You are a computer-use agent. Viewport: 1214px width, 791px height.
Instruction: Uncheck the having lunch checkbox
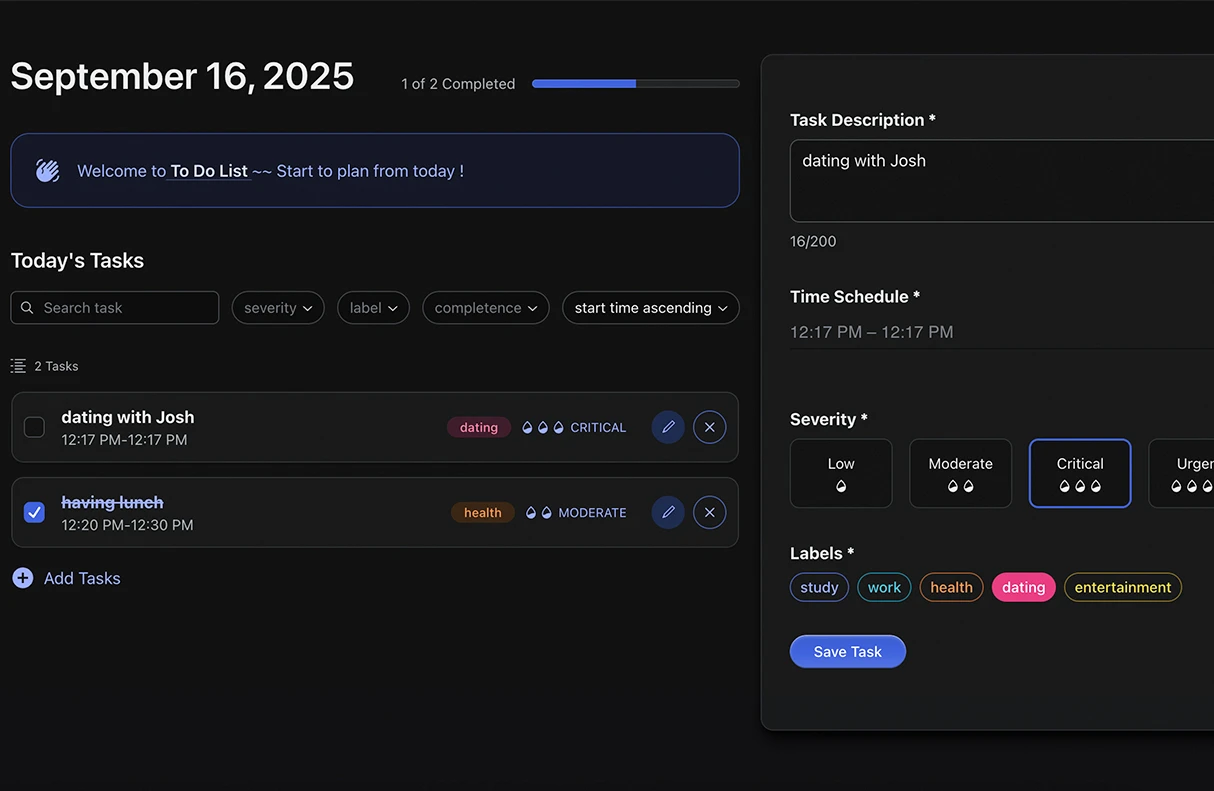pyautogui.click(x=34, y=513)
